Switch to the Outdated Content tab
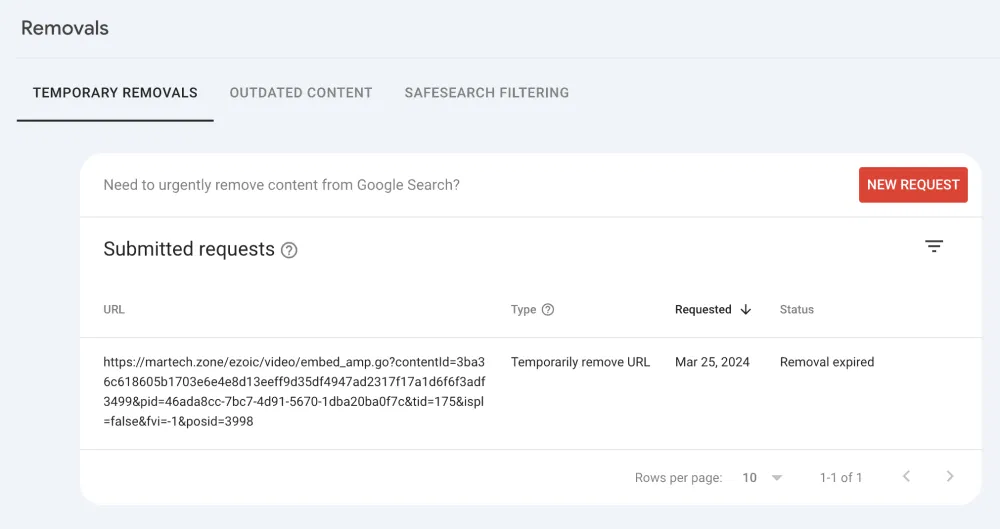The width and height of the screenshot is (1000, 529). (x=301, y=93)
